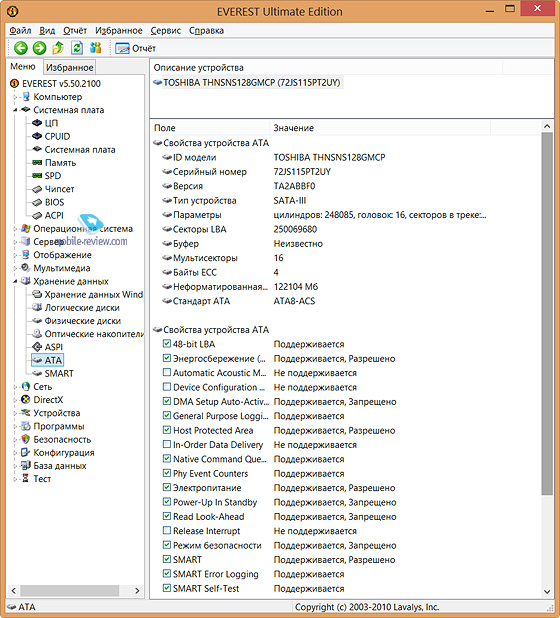Select the ATA tree item

pyautogui.click(x=48, y=360)
